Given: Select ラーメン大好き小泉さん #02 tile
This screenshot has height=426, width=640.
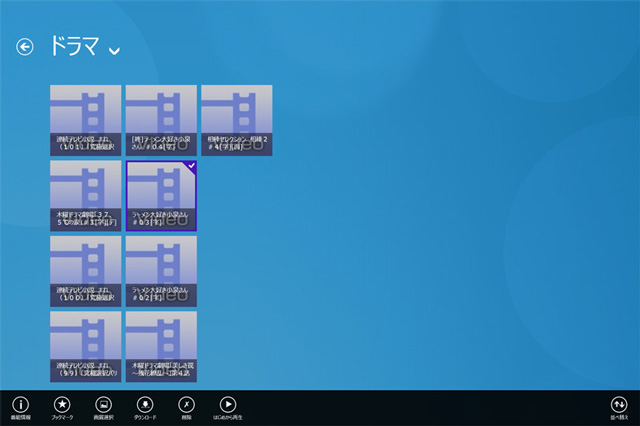Looking at the screenshot, I should pos(161,271).
